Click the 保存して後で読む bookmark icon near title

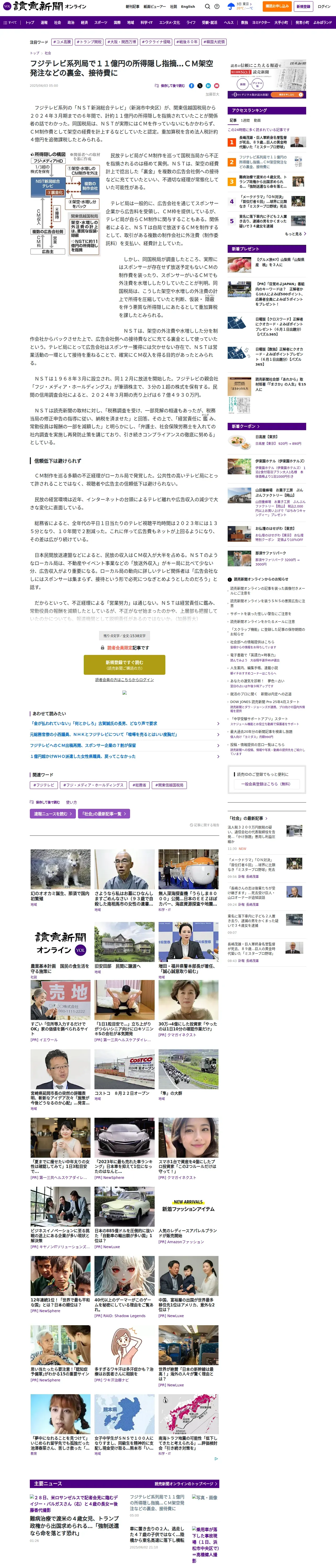(157, 86)
